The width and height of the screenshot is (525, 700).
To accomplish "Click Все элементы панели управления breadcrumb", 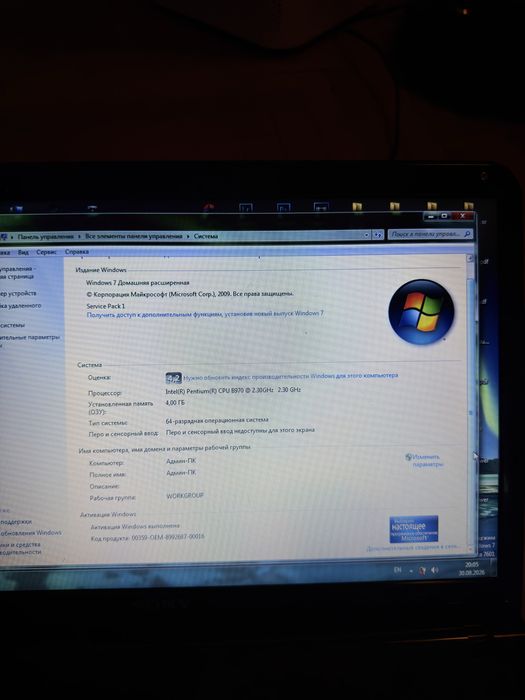I will (134, 236).
